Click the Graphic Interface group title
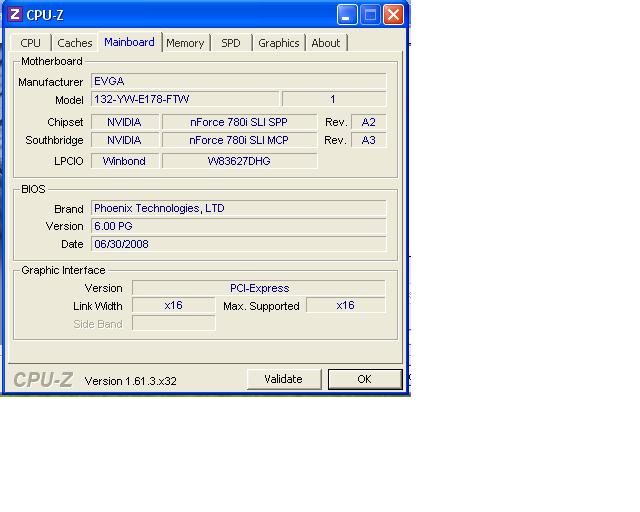Viewport: 640px width, 512px height. coord(63,270)
